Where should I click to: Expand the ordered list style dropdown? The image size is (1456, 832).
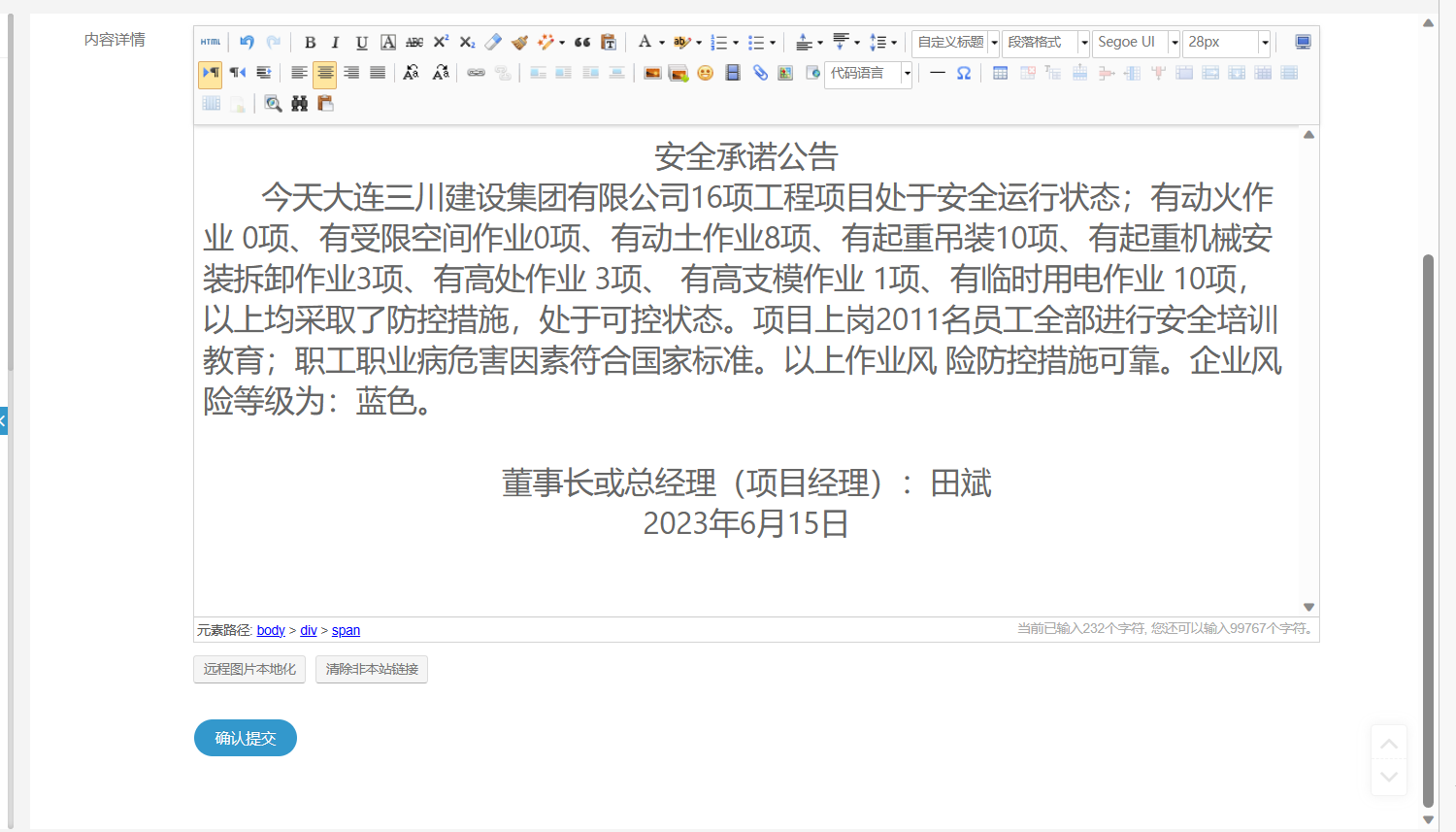736,43
